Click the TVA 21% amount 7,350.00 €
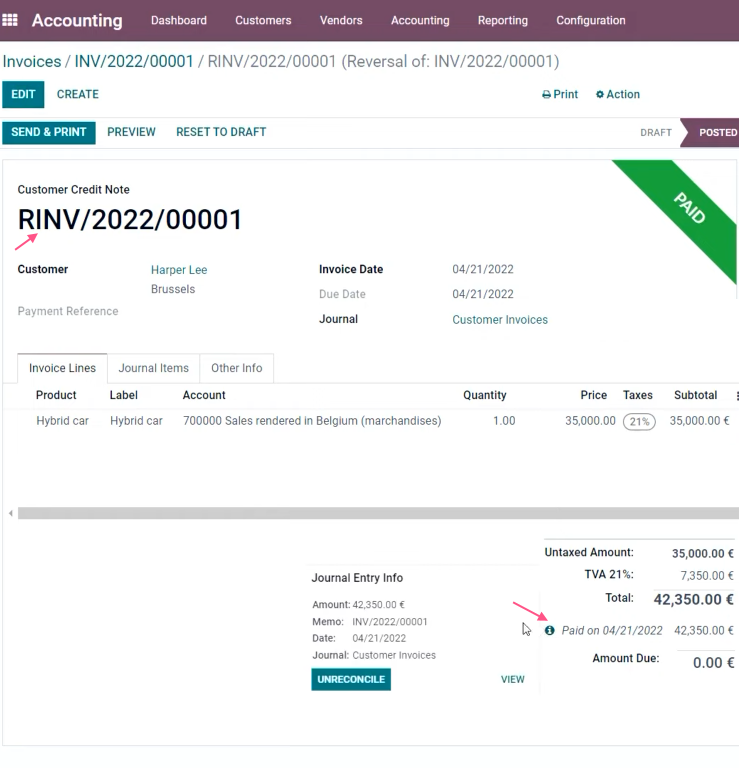 click(707, 576)
